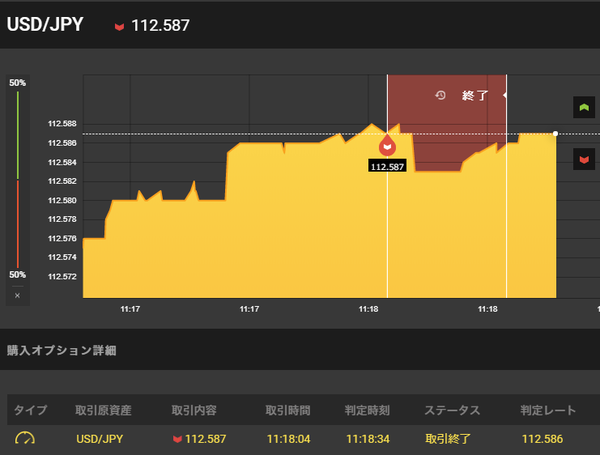Click the white current-price dot on chart
This screenshot has height=455, width=600.
pyautogui.click(x=555, y=134)
